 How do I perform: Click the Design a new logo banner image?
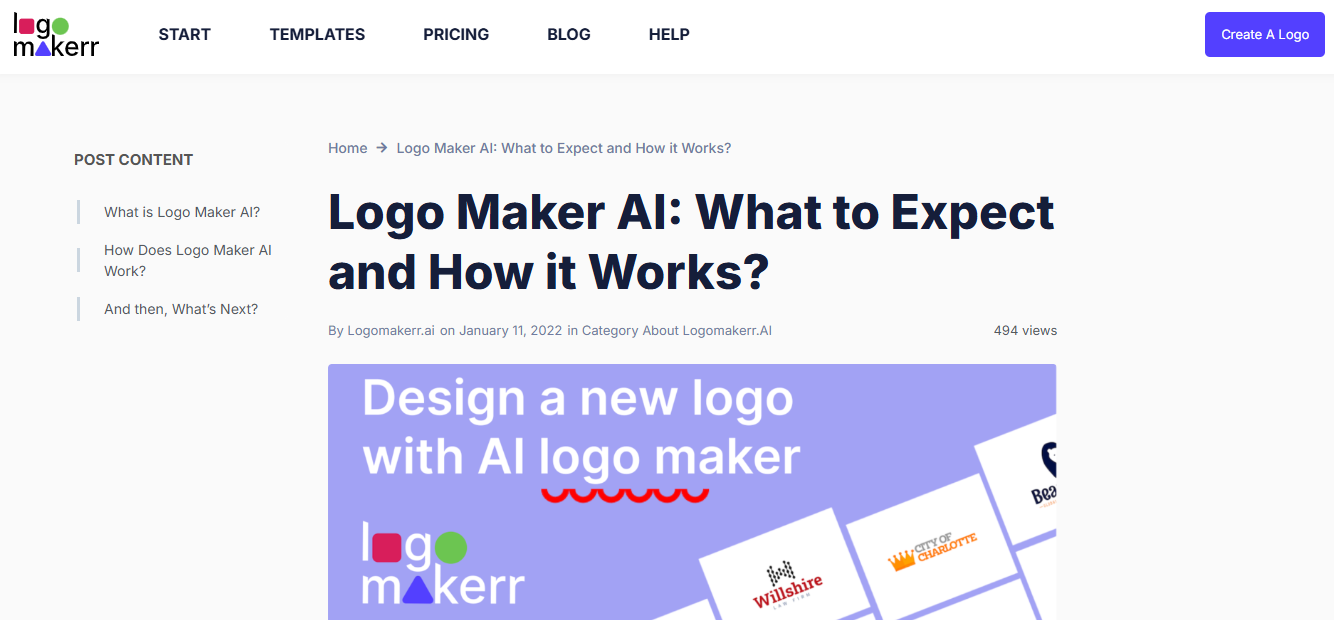(x=692, y=492)
